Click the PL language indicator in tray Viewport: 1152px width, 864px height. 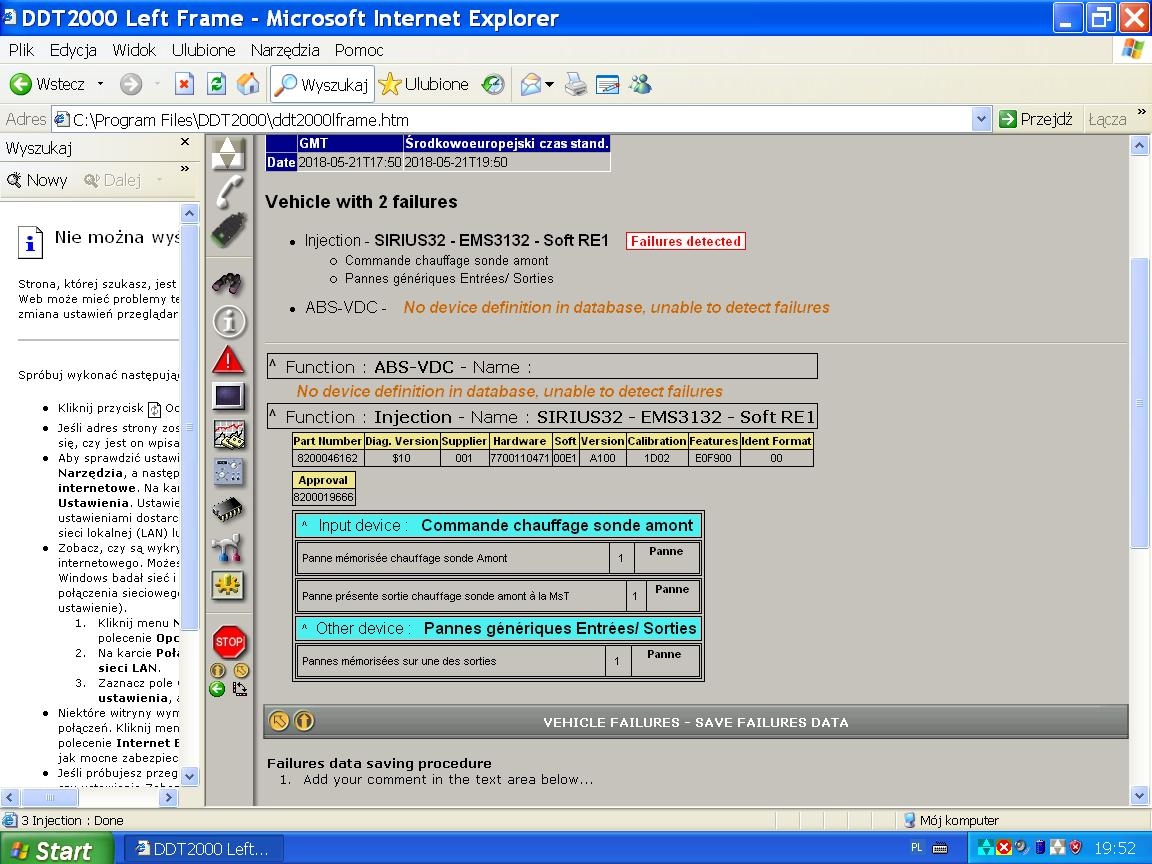point(916,848)
